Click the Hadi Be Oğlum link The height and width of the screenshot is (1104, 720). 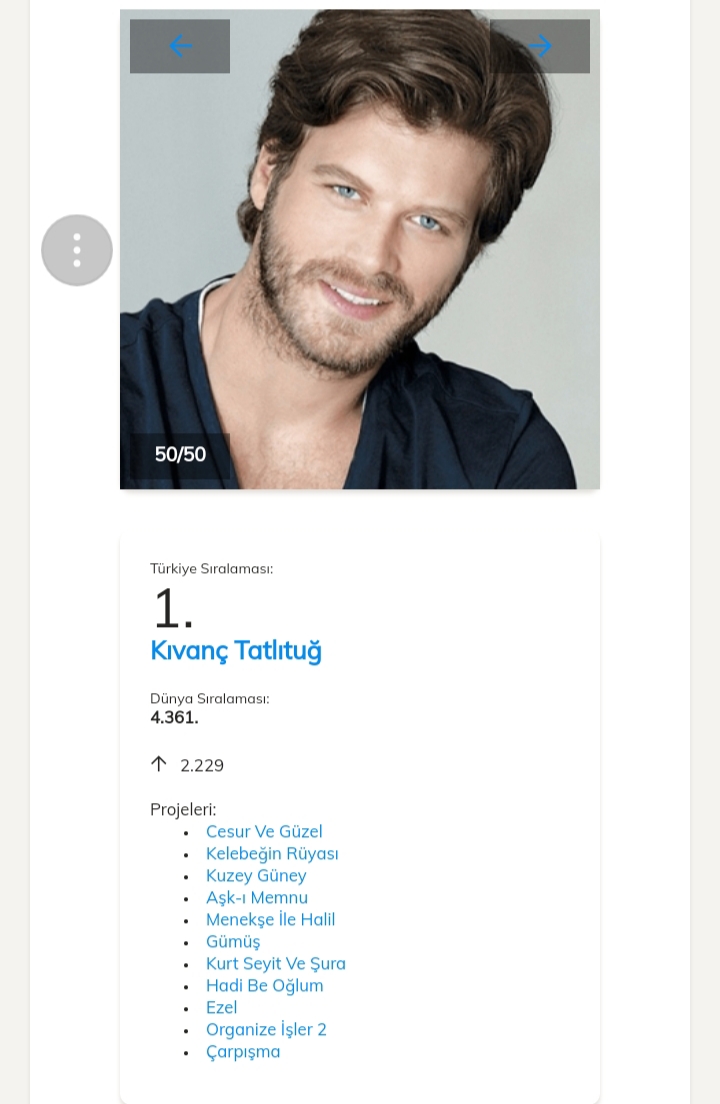point(265,986)
